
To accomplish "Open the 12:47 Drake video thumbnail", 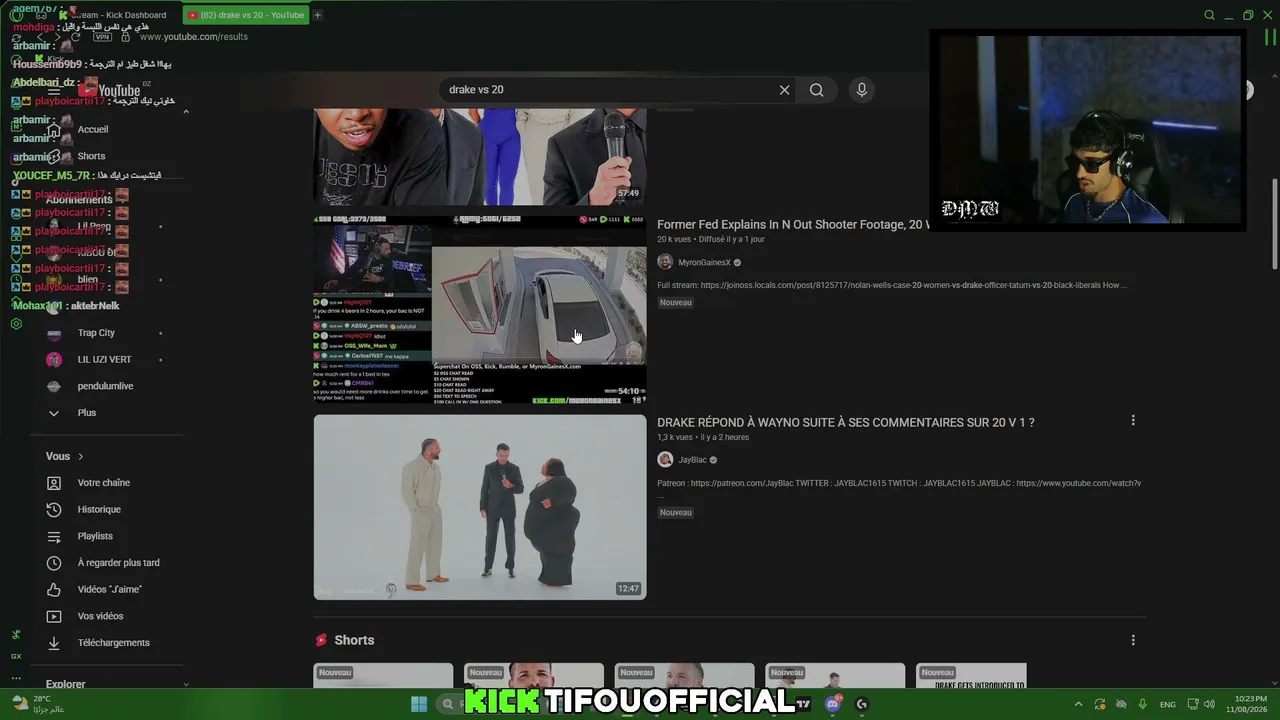I will [480, 507].
